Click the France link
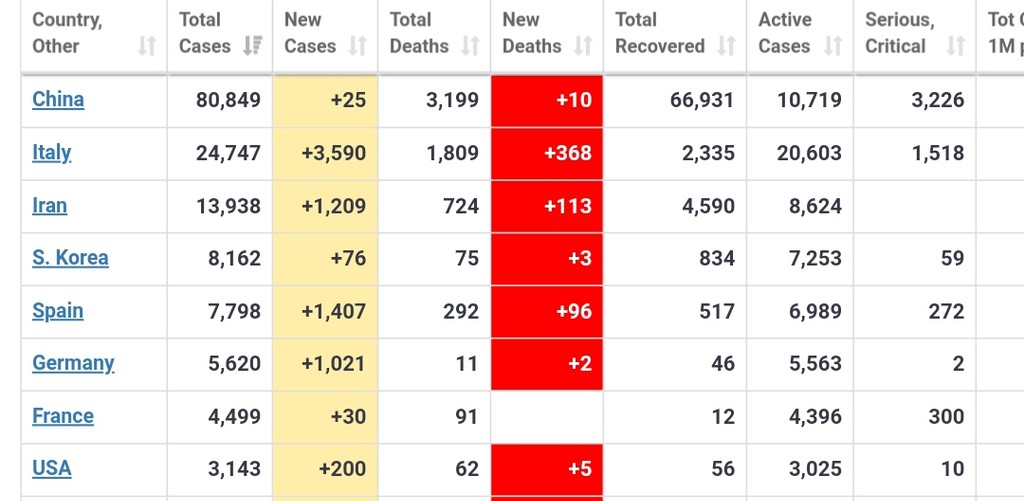Image resolution: width=1024 pixels, height=501 pixels. (62, 415)
